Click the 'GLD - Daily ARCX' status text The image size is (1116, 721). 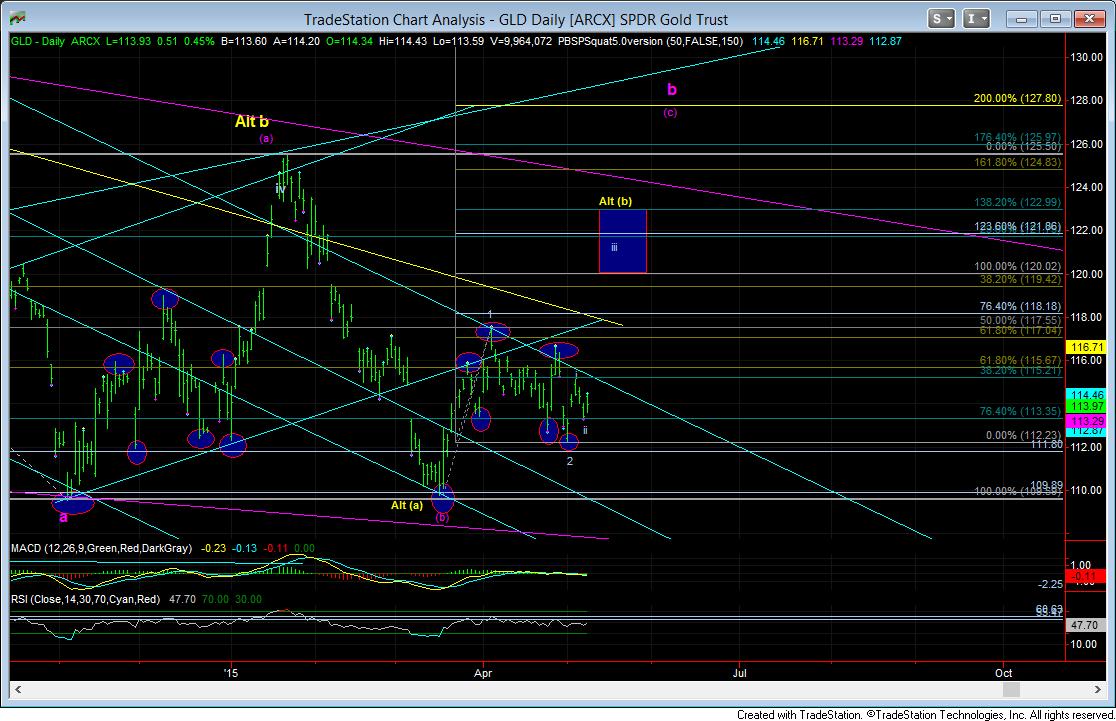tap(55, 41)
